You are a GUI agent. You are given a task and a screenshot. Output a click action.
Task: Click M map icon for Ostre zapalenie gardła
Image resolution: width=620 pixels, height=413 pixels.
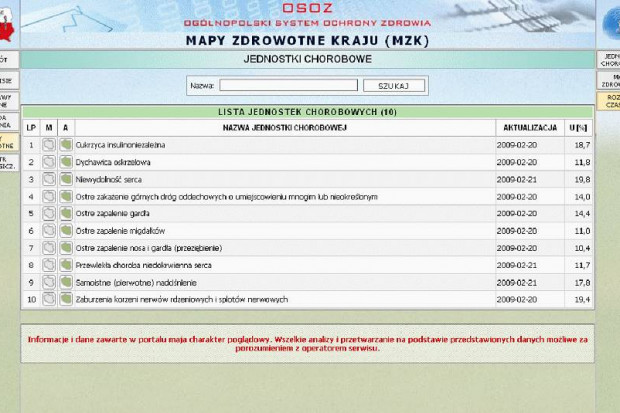click(x=49, y=214)
